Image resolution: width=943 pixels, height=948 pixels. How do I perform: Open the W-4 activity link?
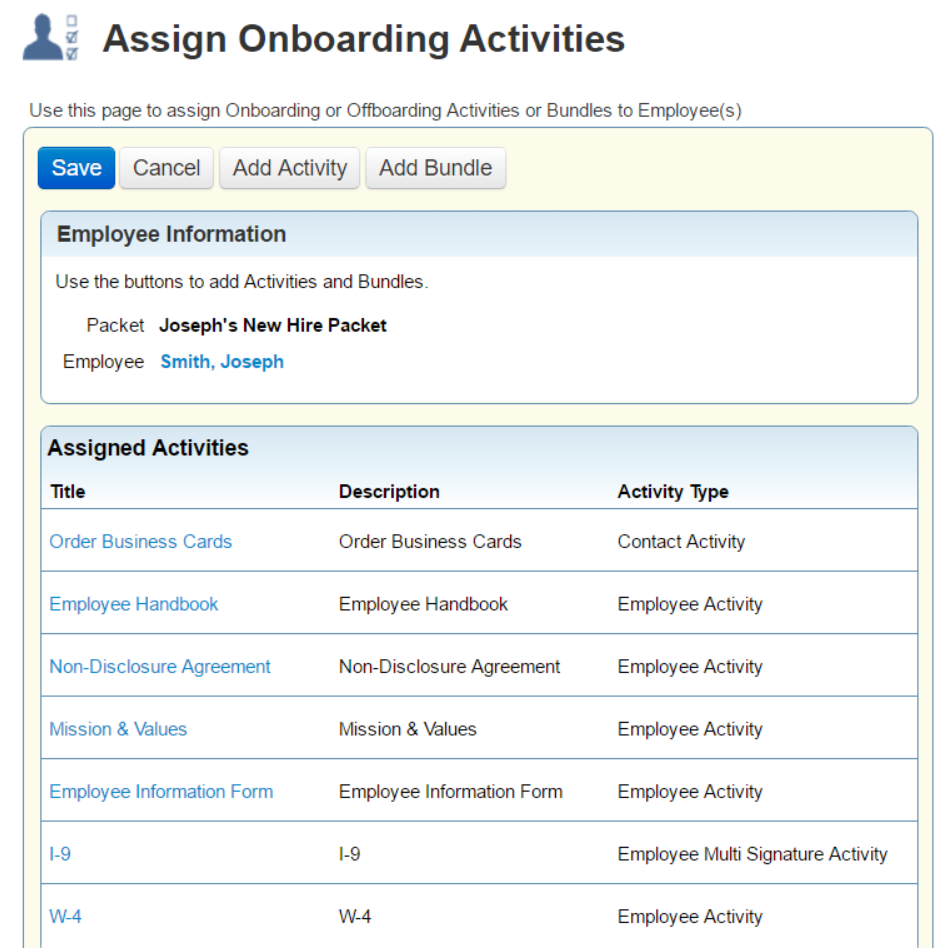click(65, 917)
